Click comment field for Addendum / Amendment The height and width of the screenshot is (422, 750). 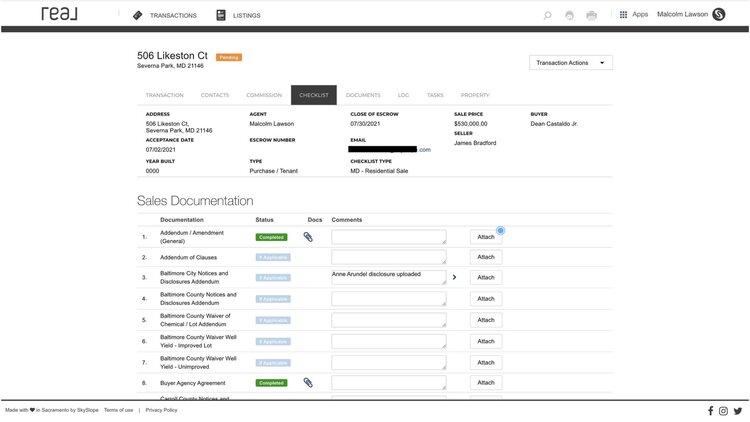click(x=389, y=237)
